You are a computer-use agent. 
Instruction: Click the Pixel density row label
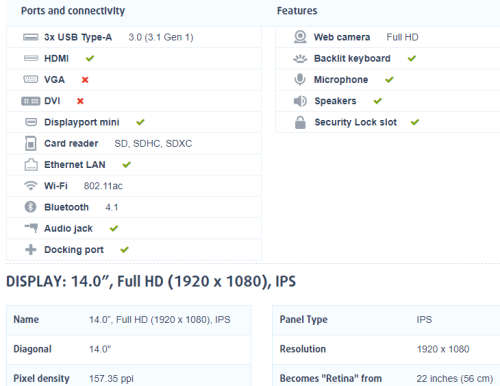(41, 378)
